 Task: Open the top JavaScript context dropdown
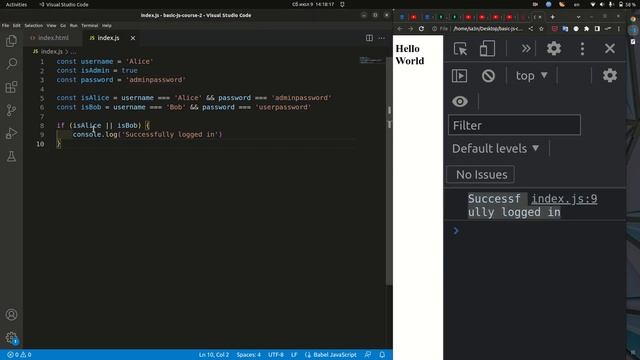pyautogui.click(x=531, y=76)
